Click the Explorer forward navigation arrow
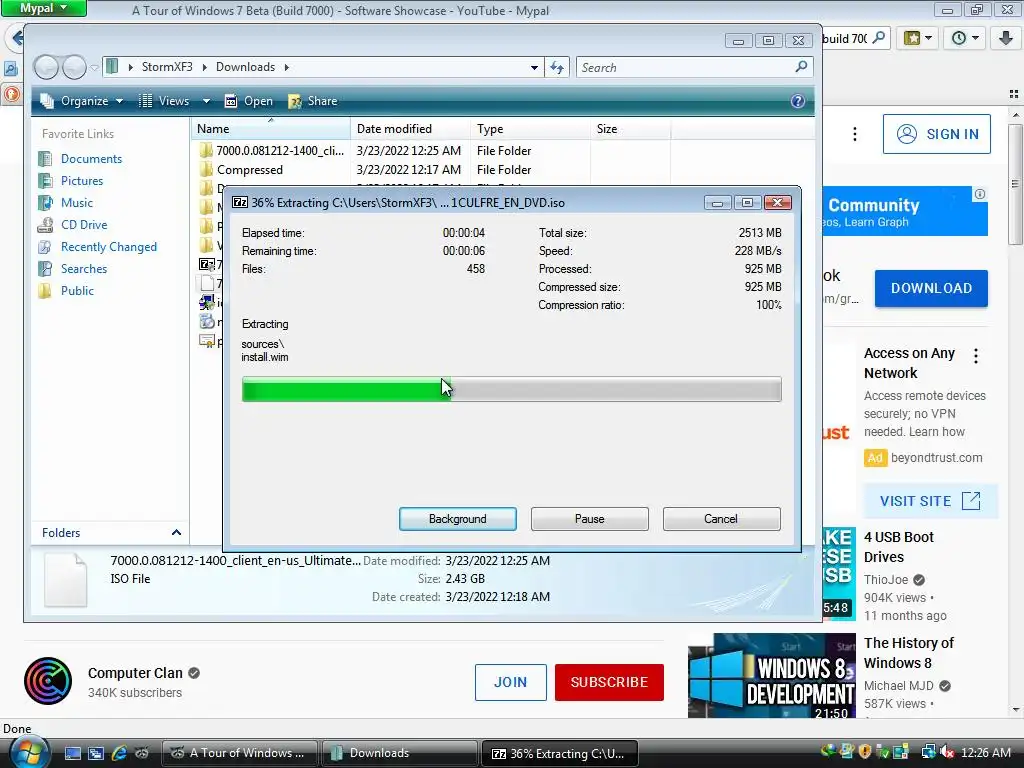The width and height of the screenshot is (1024, 768). [73, 67]
